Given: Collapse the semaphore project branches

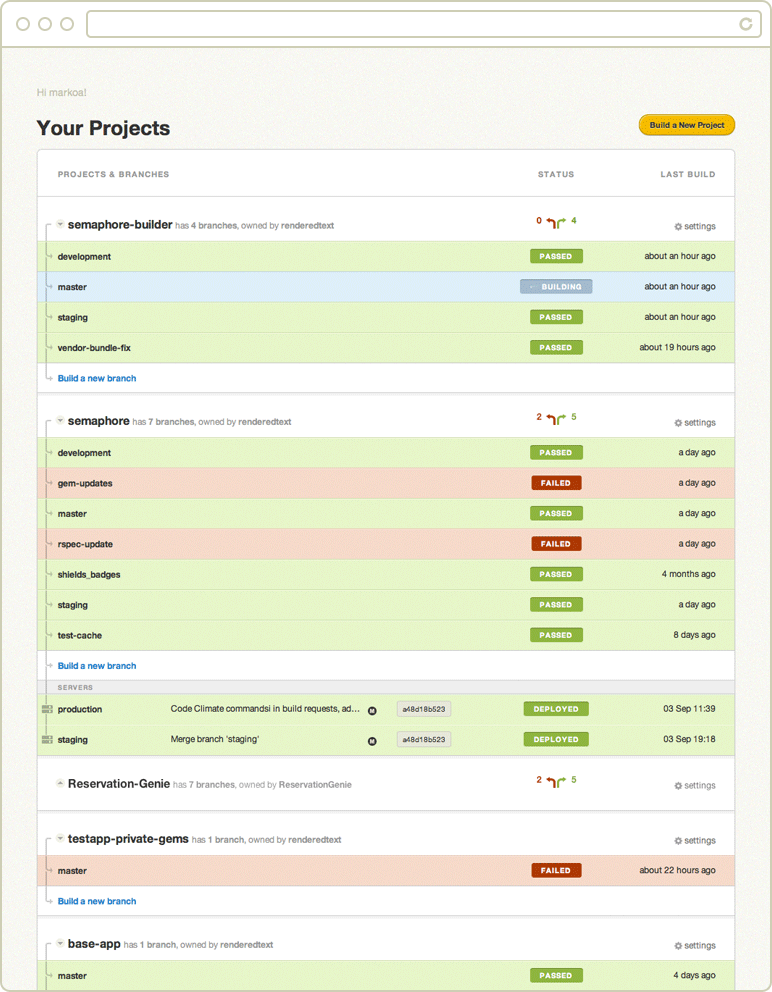Looking at the screenshot, I should [60, 422].
